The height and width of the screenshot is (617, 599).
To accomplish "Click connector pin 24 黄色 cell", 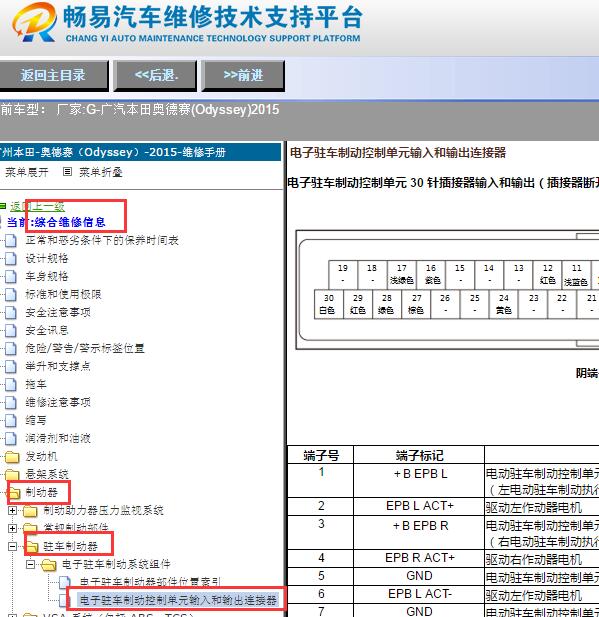I will pyautogui.click(x=503, y=305).
